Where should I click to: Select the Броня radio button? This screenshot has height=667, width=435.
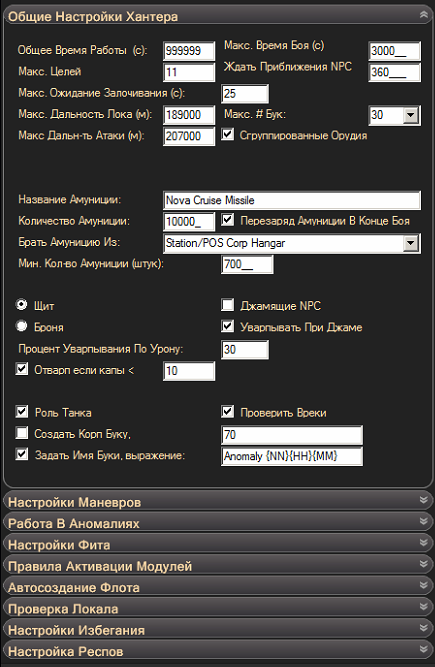tap(21, 326)
